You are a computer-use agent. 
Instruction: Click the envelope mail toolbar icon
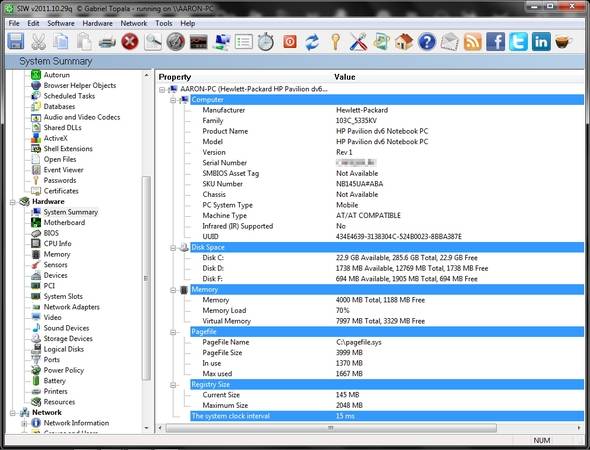[x=450, y=41]
